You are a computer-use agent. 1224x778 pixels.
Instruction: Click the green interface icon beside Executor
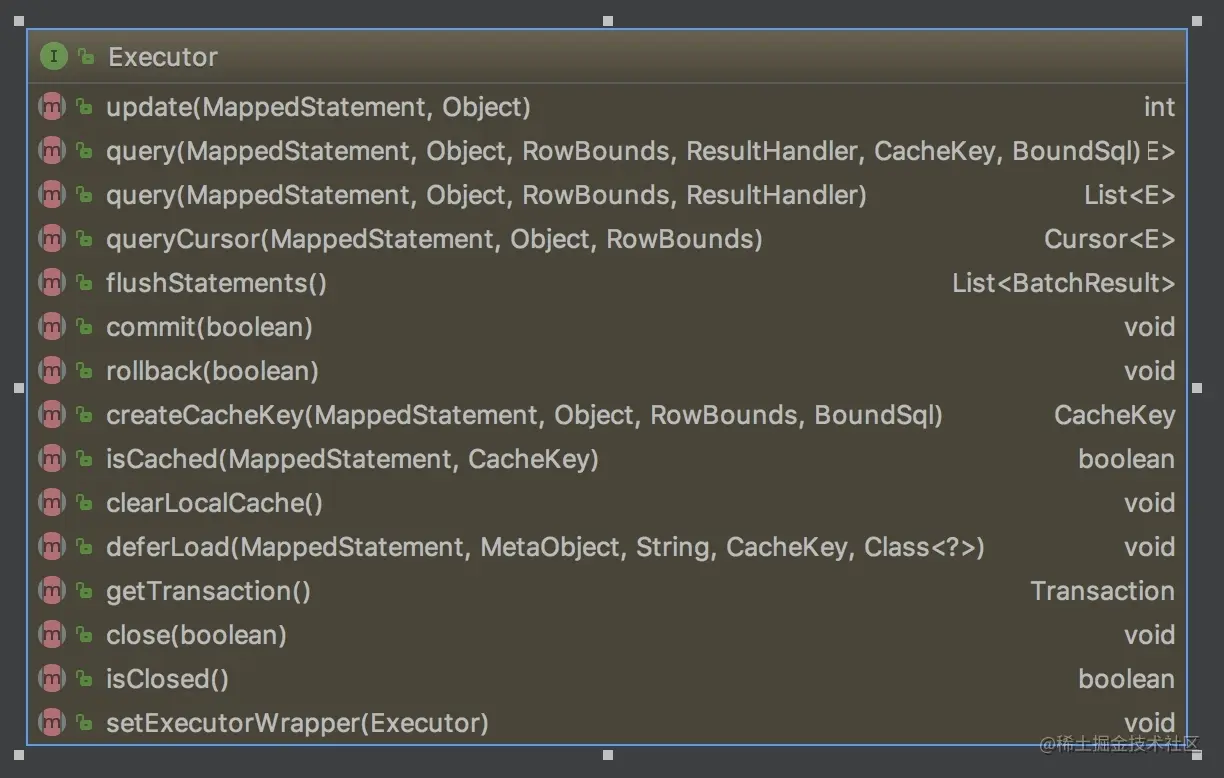pos(54,57)
